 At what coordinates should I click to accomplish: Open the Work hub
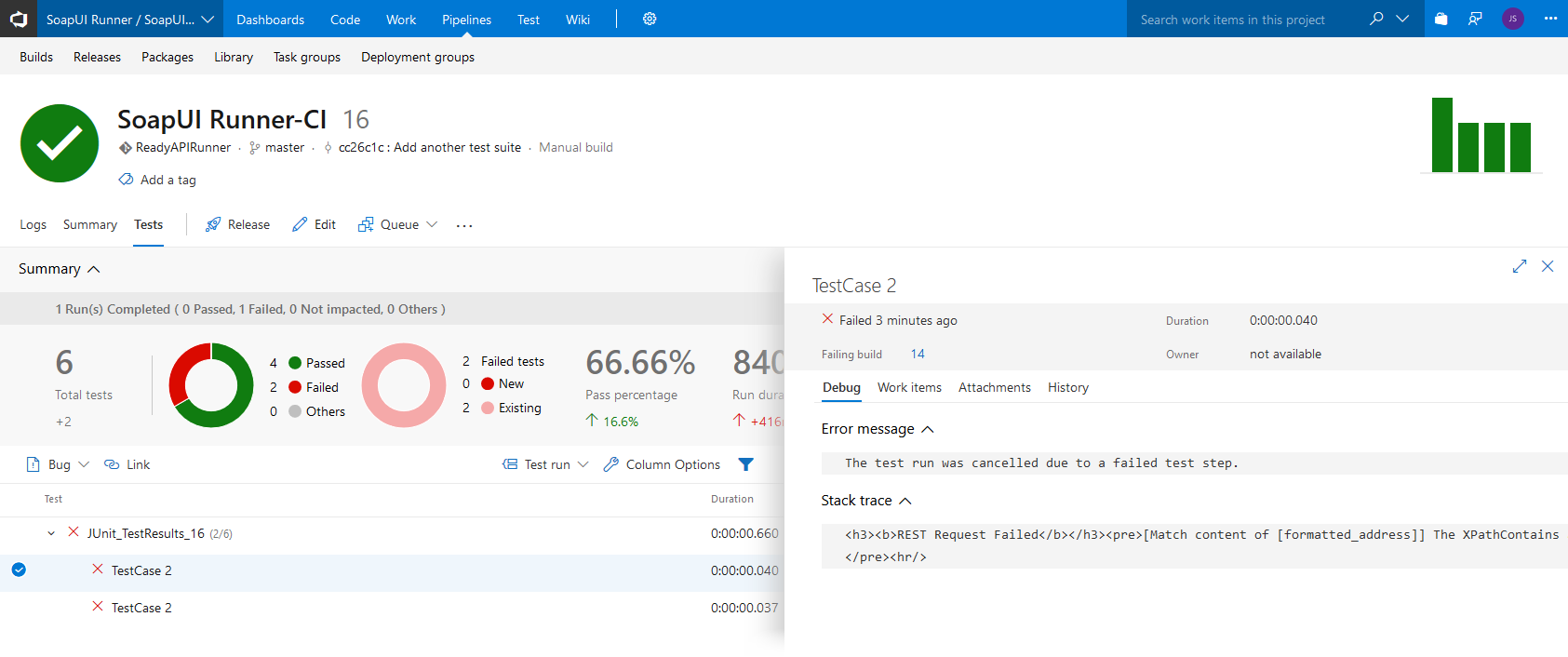[401, 20]
